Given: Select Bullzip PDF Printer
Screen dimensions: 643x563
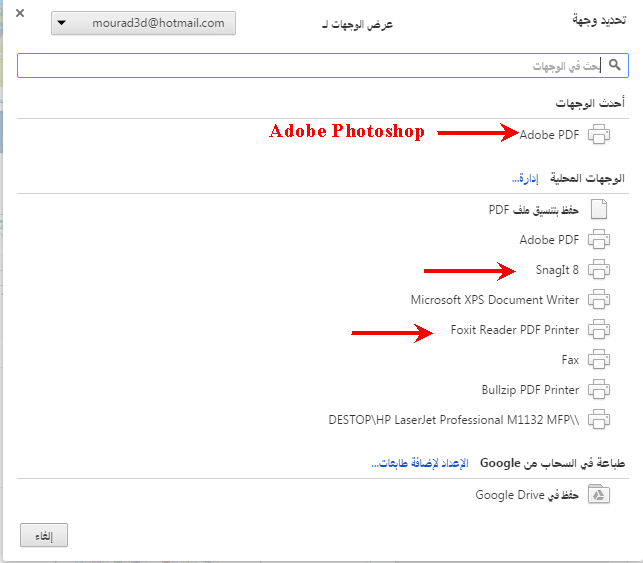Looking at the screenshot, I should [530, 390].
